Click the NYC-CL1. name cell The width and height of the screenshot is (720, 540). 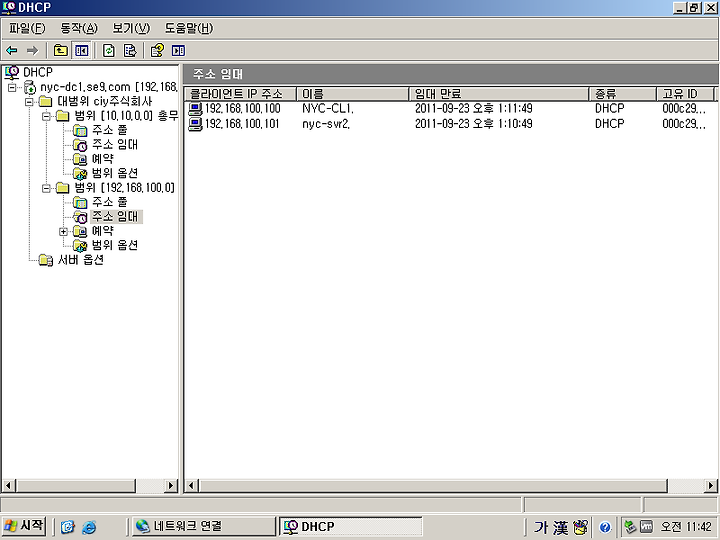[327, 109]
